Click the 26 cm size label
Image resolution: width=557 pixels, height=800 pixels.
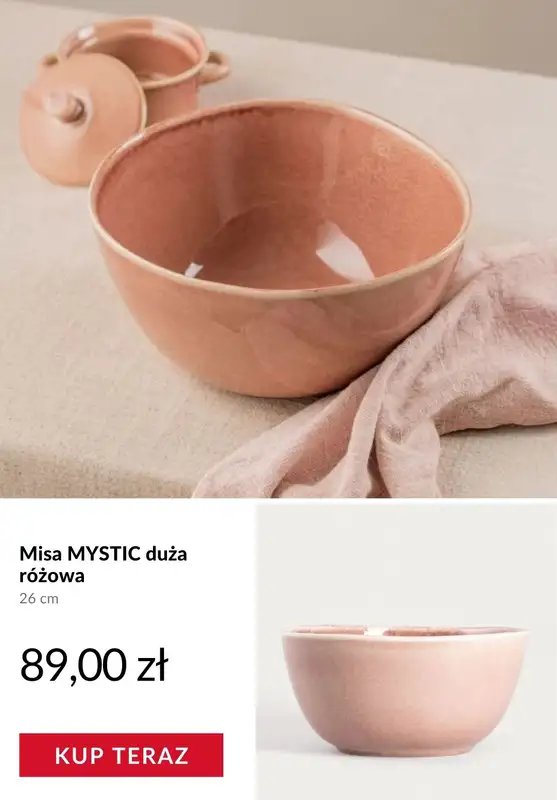click(39, 598)
